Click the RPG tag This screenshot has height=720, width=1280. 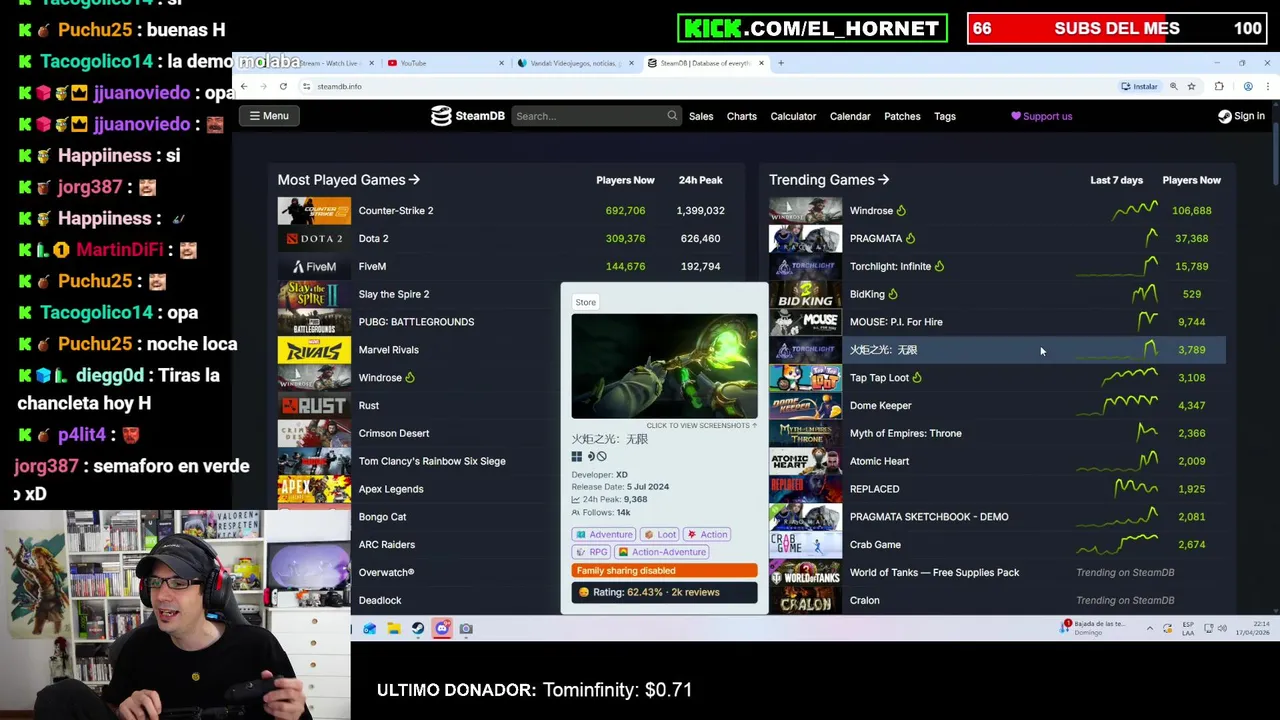[x=592, y=552]
